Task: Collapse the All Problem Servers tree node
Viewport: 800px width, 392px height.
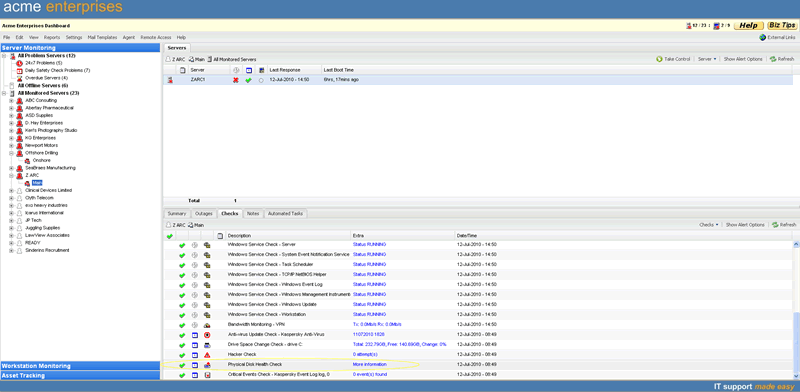Action: (4, 56)
